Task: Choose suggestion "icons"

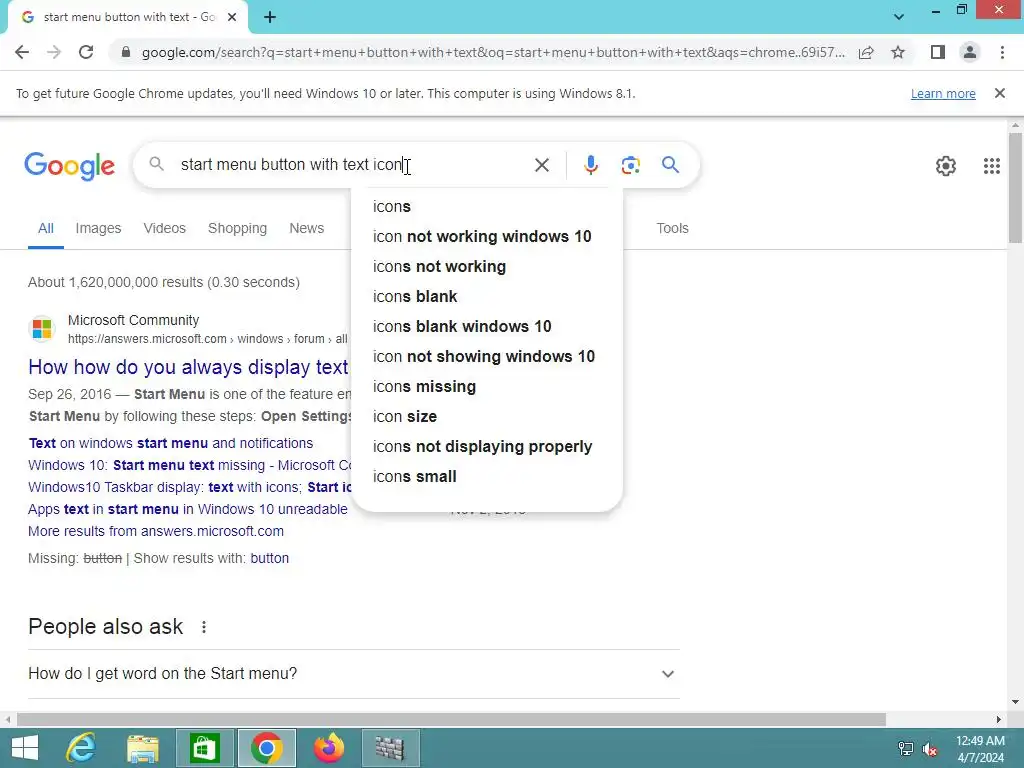Action: pos(487,206)
